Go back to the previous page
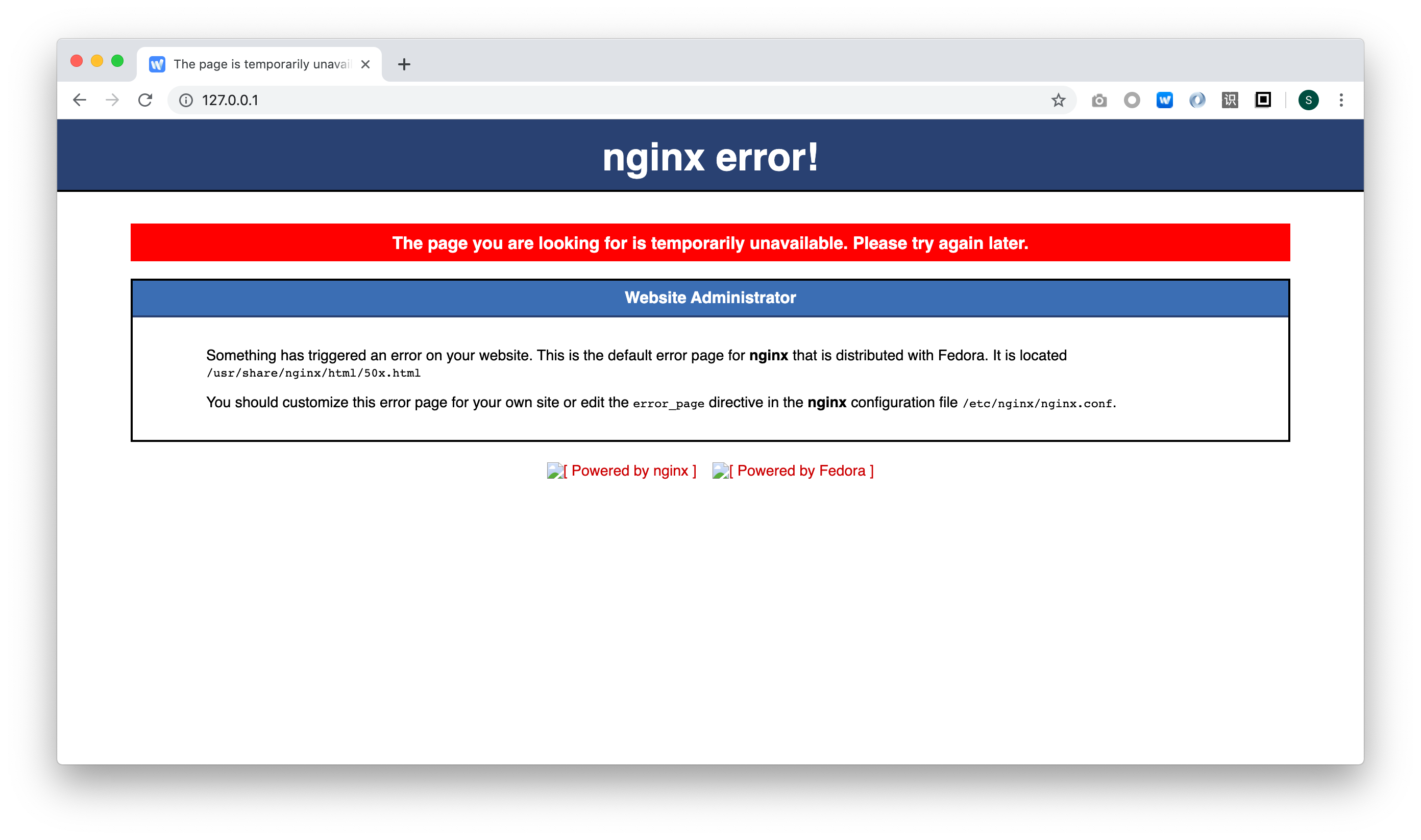This screenshot has height=840, width=1421. click(80, 100)
